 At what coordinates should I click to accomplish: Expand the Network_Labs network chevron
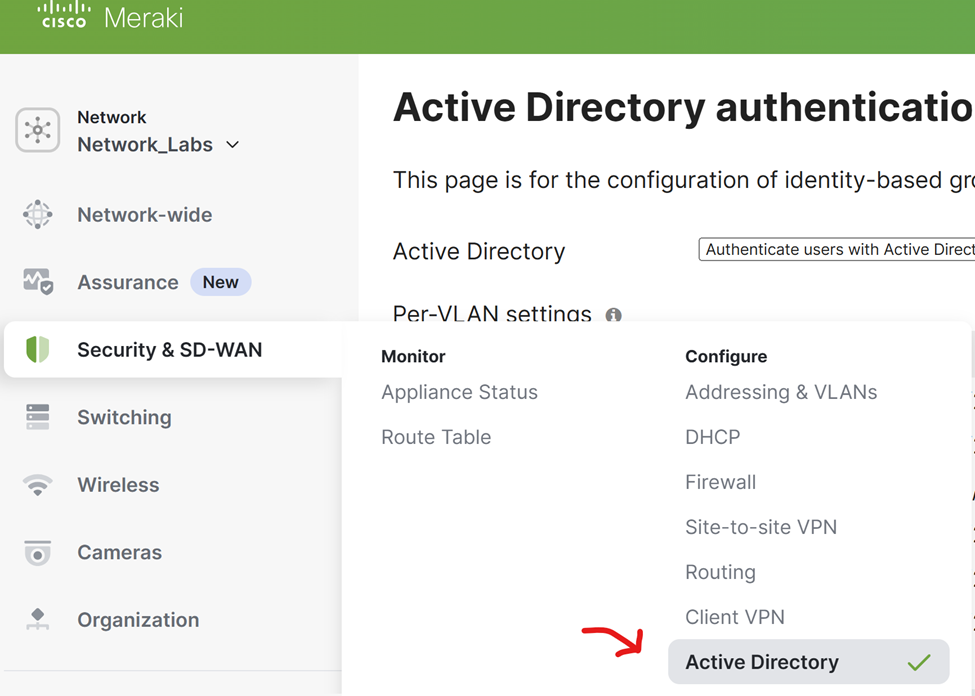tap(233, 145)
